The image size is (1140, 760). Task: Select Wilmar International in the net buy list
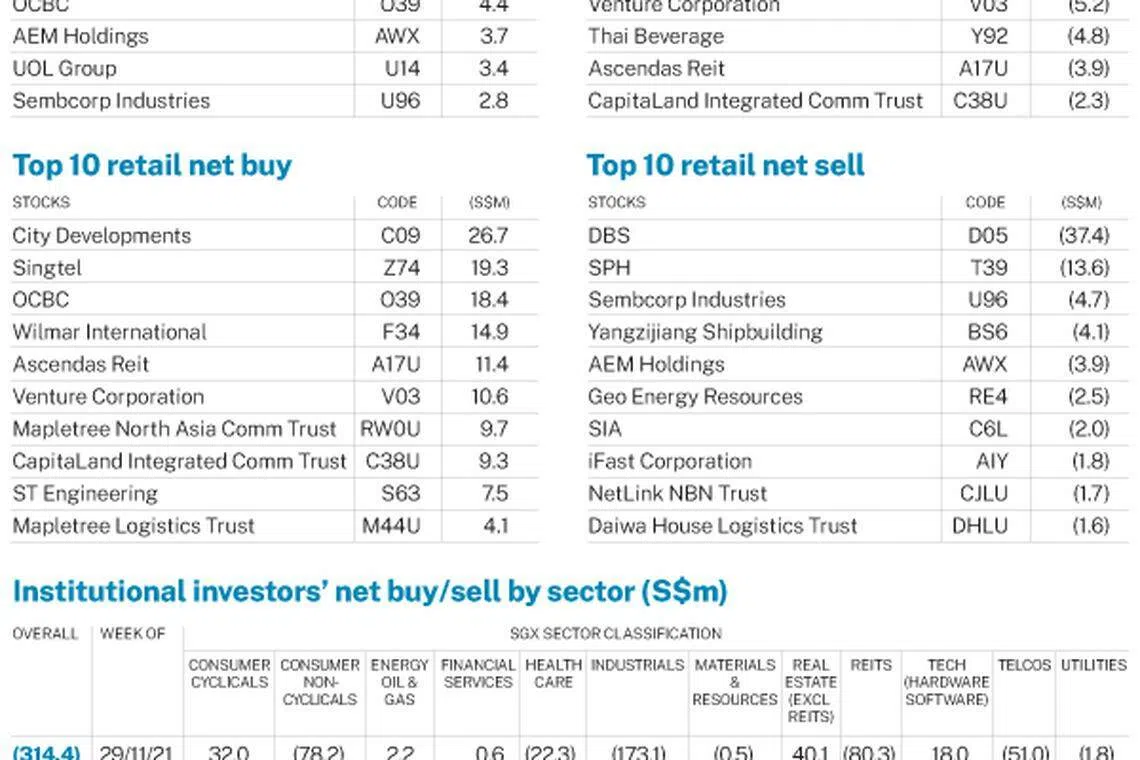coord(109,332)
